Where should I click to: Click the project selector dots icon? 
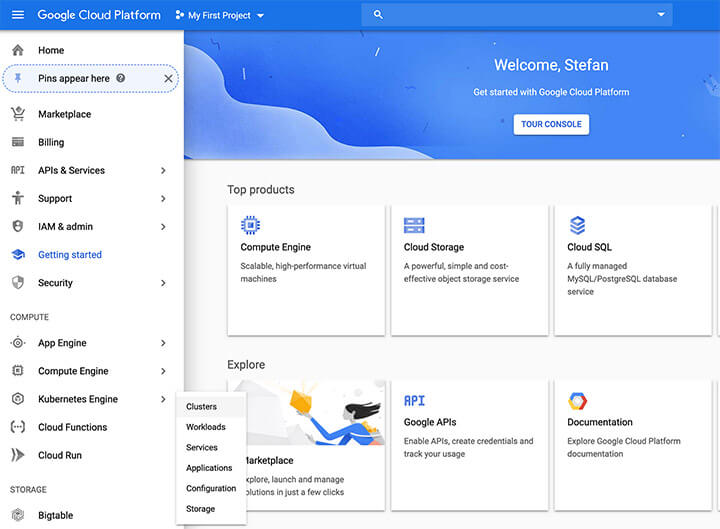180,15
